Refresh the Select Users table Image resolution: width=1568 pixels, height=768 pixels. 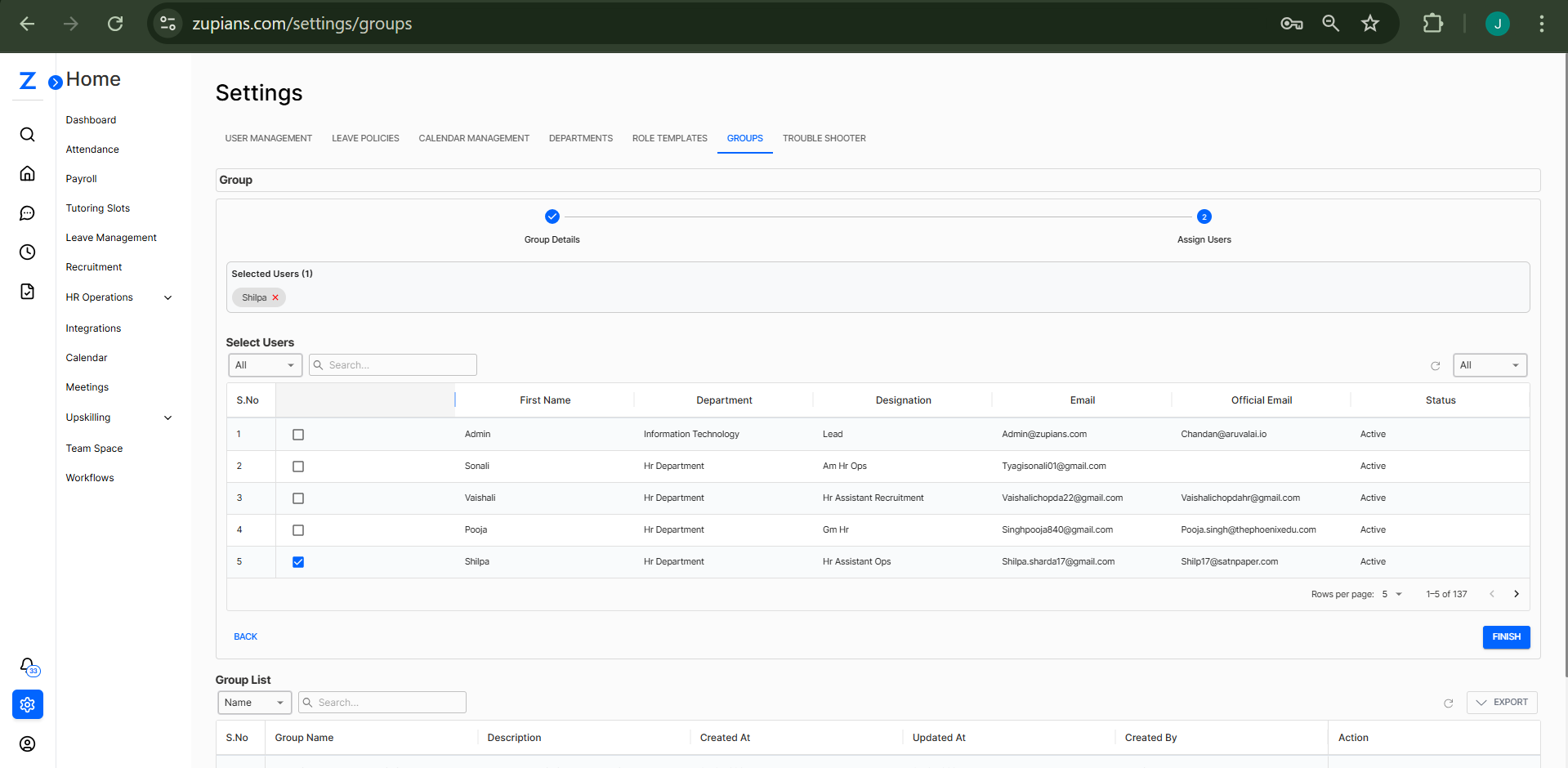pyautogui.click(x=1435, y=366)
